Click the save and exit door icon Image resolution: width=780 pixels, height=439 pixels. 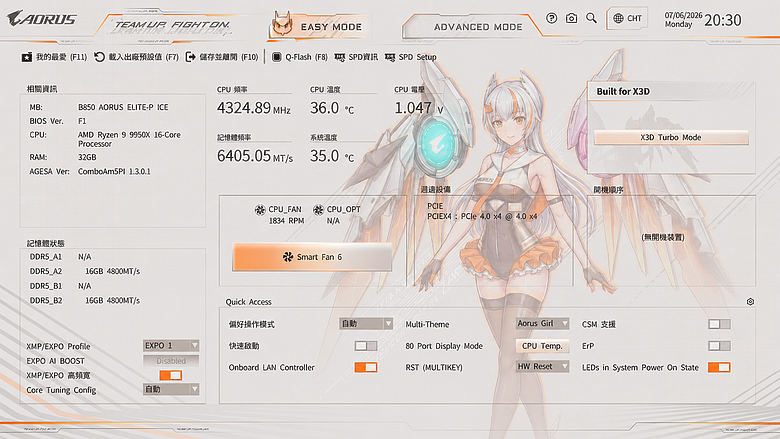click(191, 57)
